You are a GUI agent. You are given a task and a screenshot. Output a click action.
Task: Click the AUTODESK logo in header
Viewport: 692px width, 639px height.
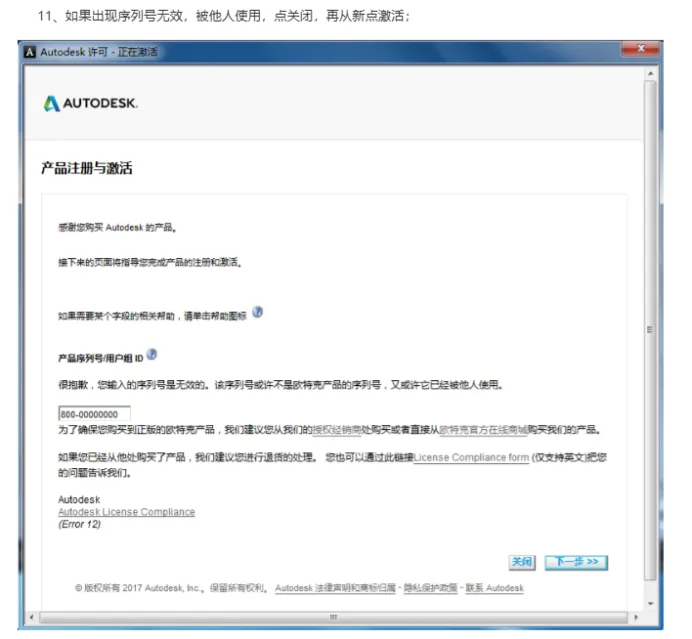(x=90, y=103)
